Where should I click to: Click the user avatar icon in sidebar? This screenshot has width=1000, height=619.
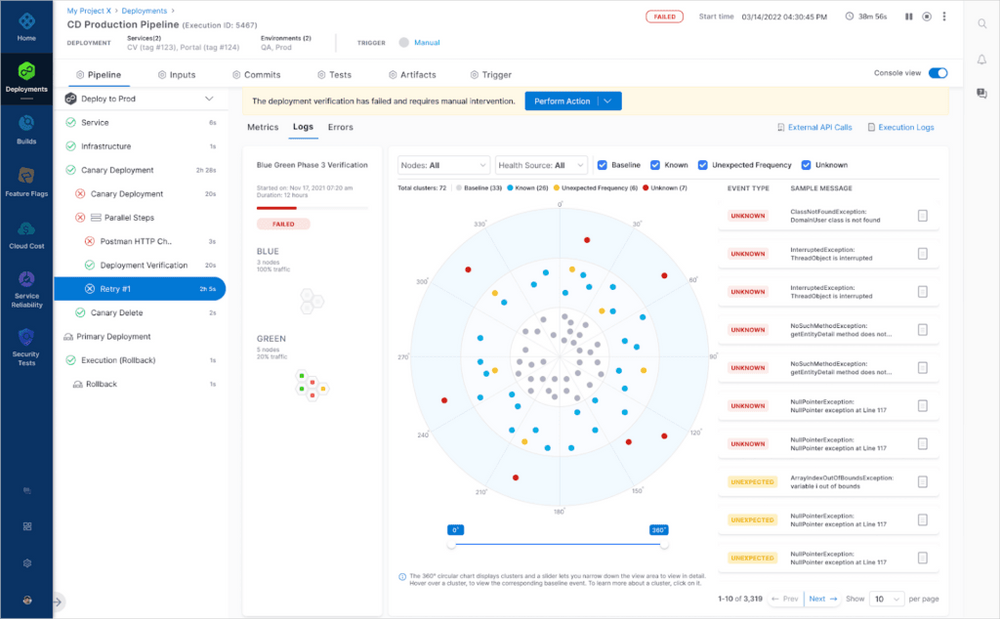(27, 600)
